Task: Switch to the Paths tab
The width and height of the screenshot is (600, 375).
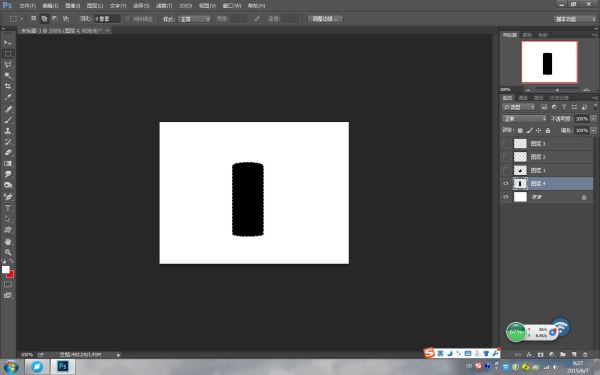Action: [x=538, y=98]
